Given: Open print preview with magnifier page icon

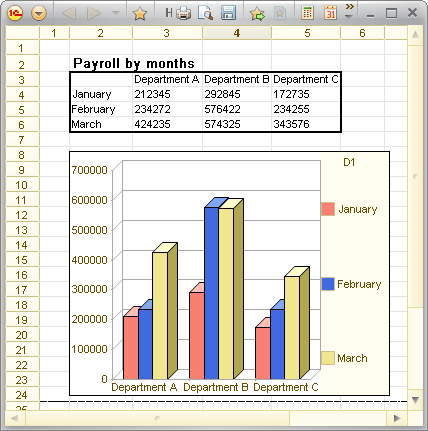Looking at the screenshot, I should (x=205, y=13).
